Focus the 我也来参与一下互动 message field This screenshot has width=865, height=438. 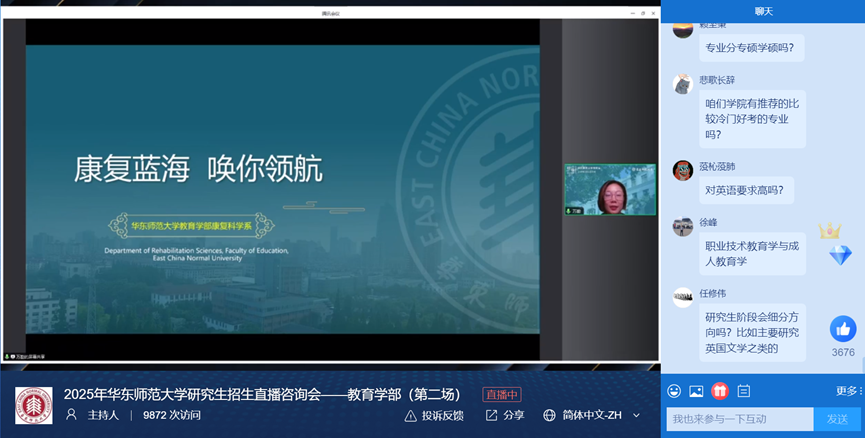740,419
